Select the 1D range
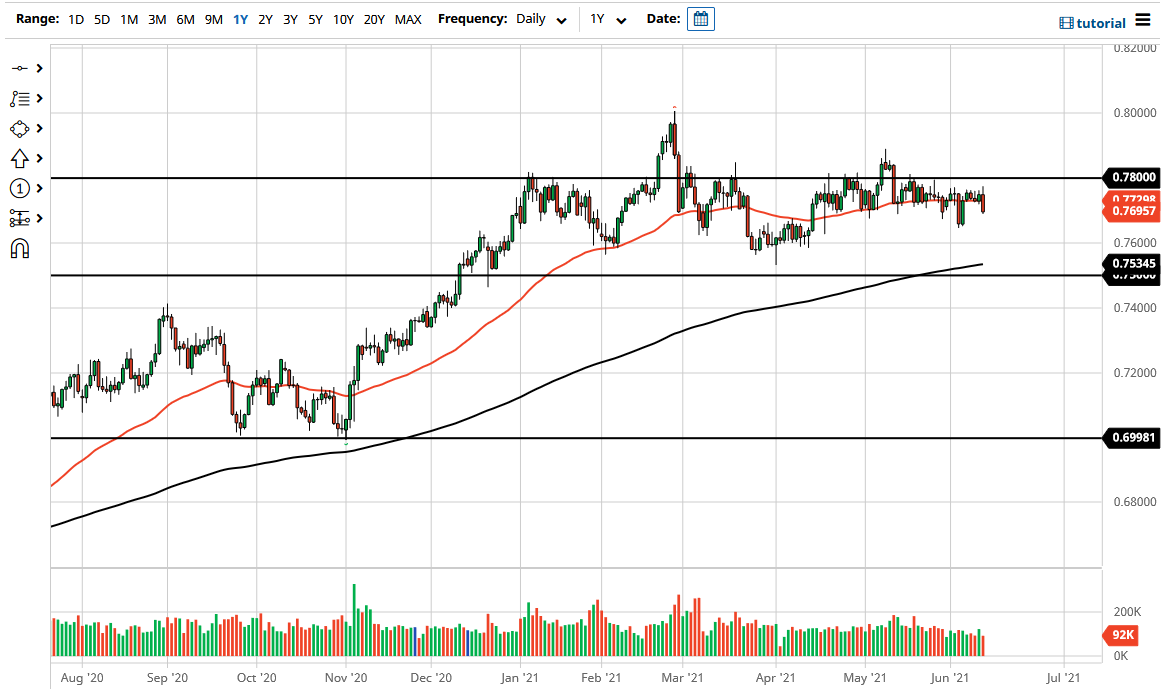This screenshot has width=1167, height=700. tap(76, 19)
